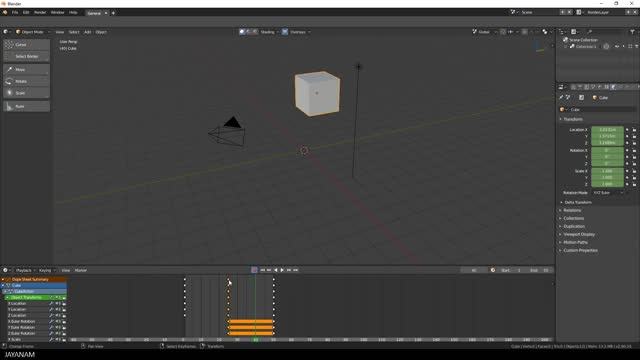This screenshot has width=640, height=360.
Task: Animate Location X with its dot button
Action: pyautogui.click(x=627, y=130)
